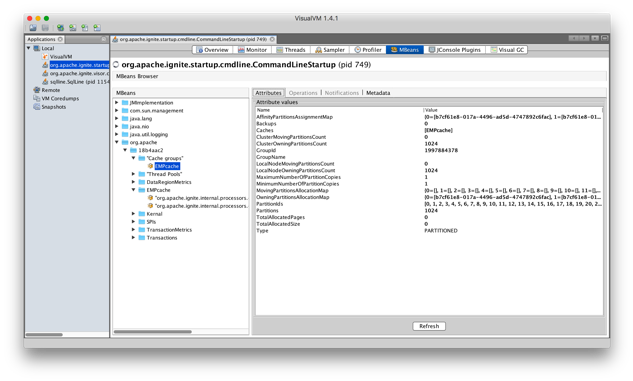This screenshot has height=381, width=633.
Task: Click the Application Snapshot toolbar icon
Action: [97, 28]
